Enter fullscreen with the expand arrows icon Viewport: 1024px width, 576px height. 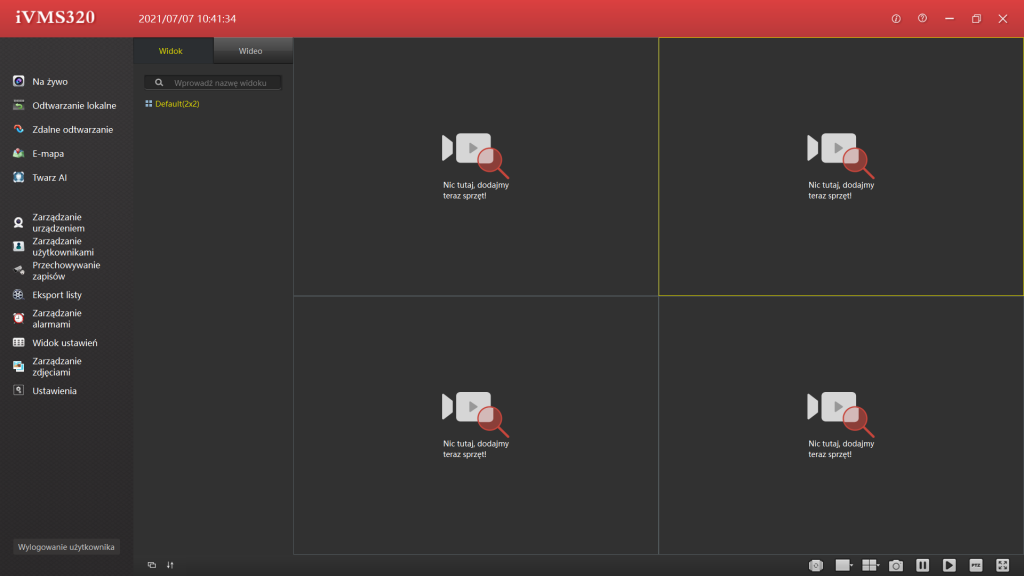click(1003, 565)
